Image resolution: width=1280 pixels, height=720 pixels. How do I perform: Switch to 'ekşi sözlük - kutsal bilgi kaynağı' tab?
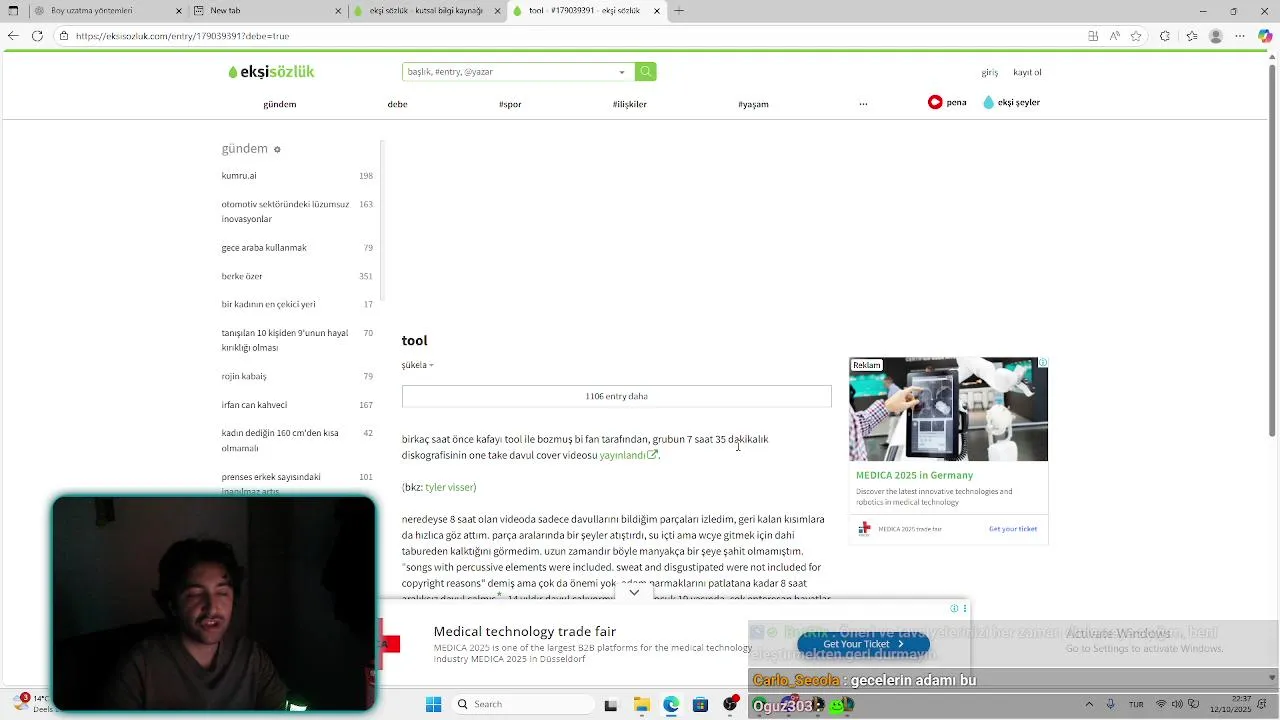426,11
